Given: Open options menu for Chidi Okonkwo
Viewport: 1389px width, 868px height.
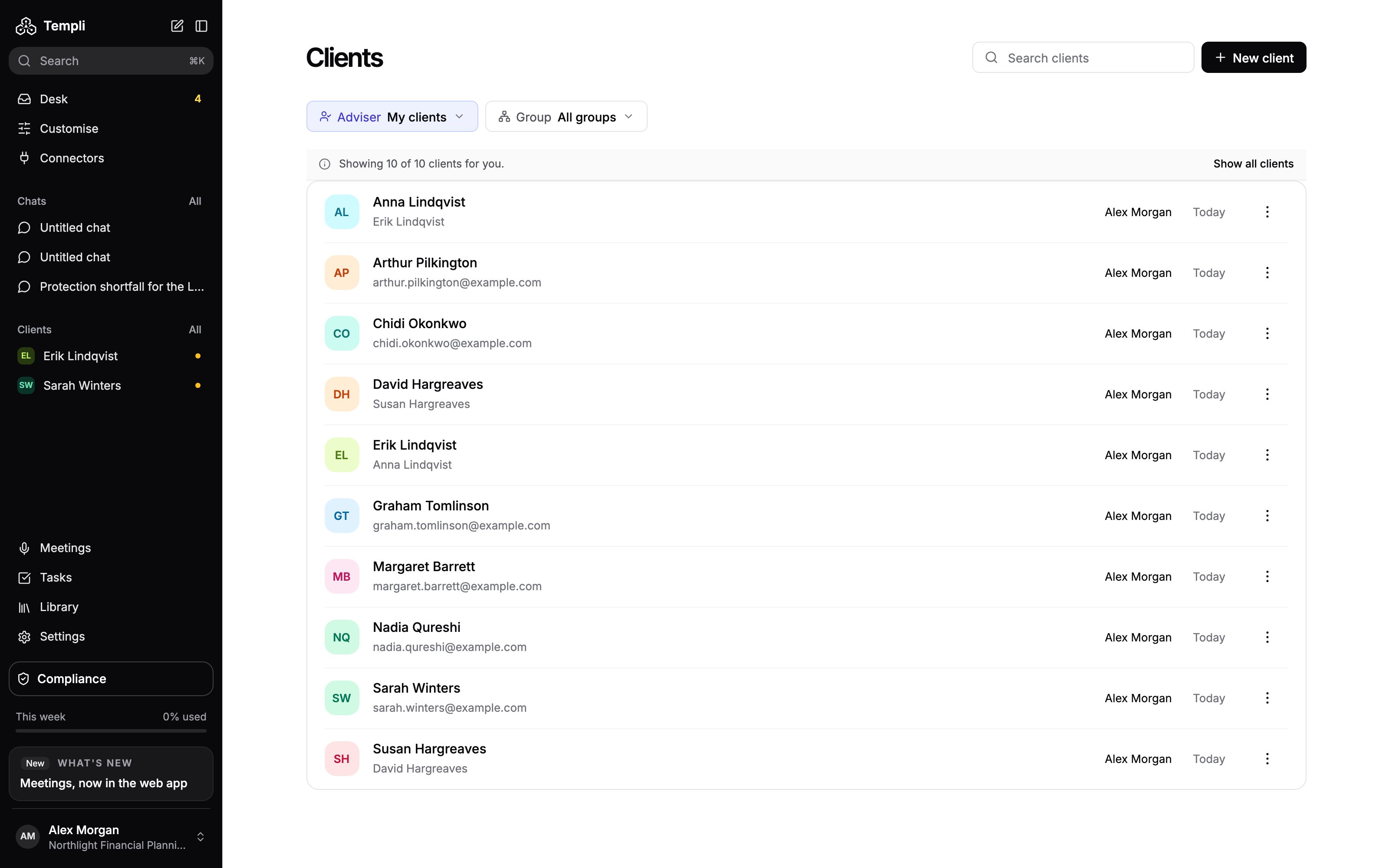Looking at the screenshot, I should coord(1267,334).
